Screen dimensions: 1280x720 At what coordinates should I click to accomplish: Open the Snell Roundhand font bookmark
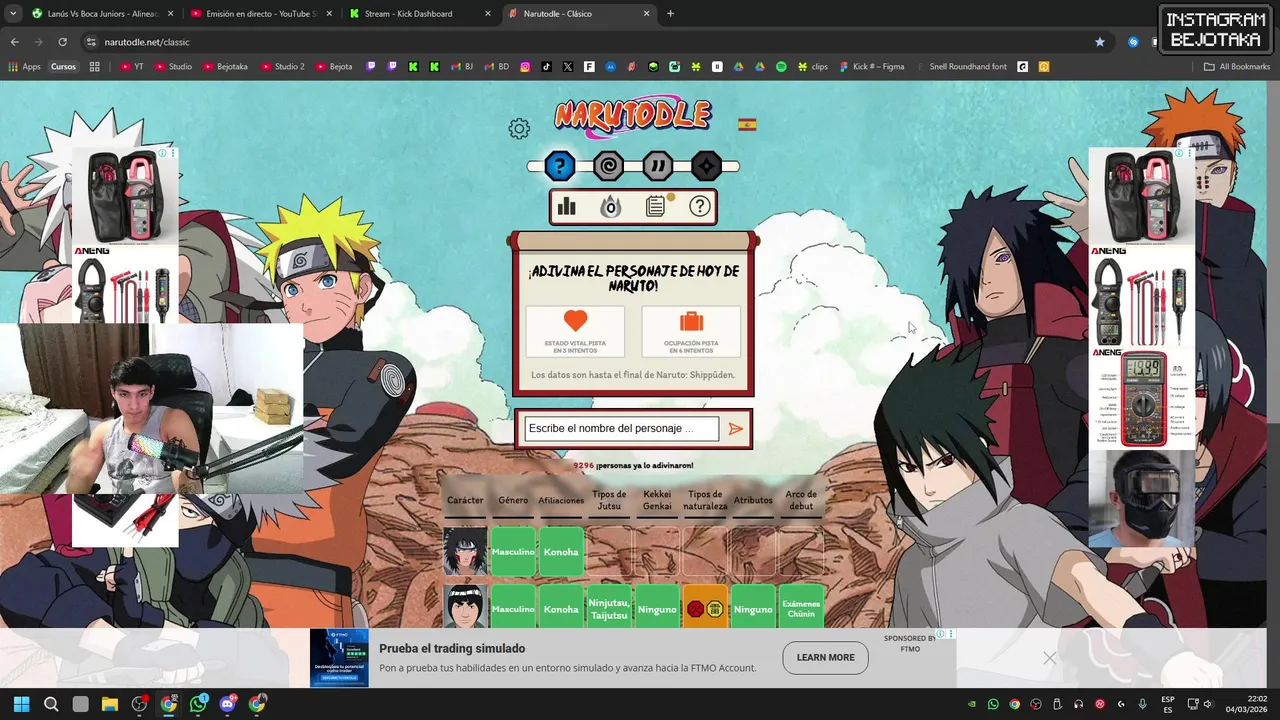tap(961, 67)
